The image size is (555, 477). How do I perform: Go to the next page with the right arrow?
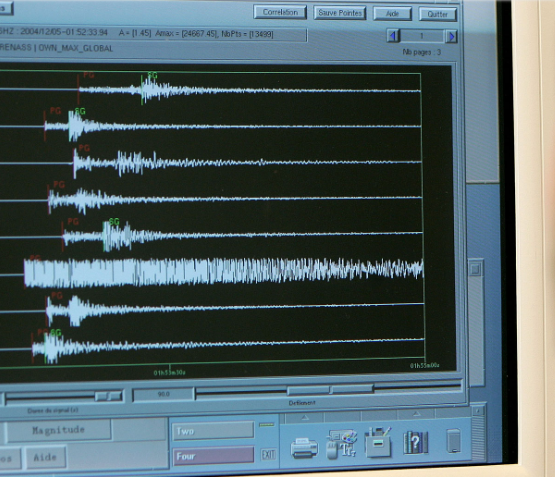451,36
